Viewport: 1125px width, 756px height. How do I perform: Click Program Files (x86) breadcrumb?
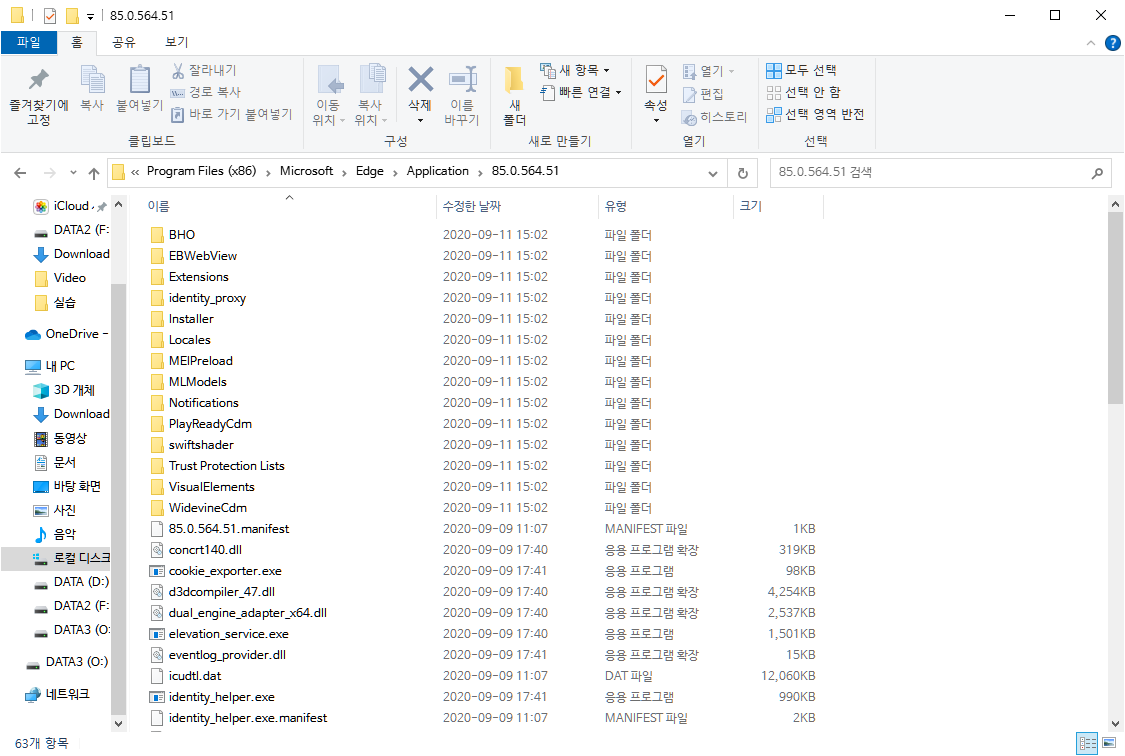point(202,171)
